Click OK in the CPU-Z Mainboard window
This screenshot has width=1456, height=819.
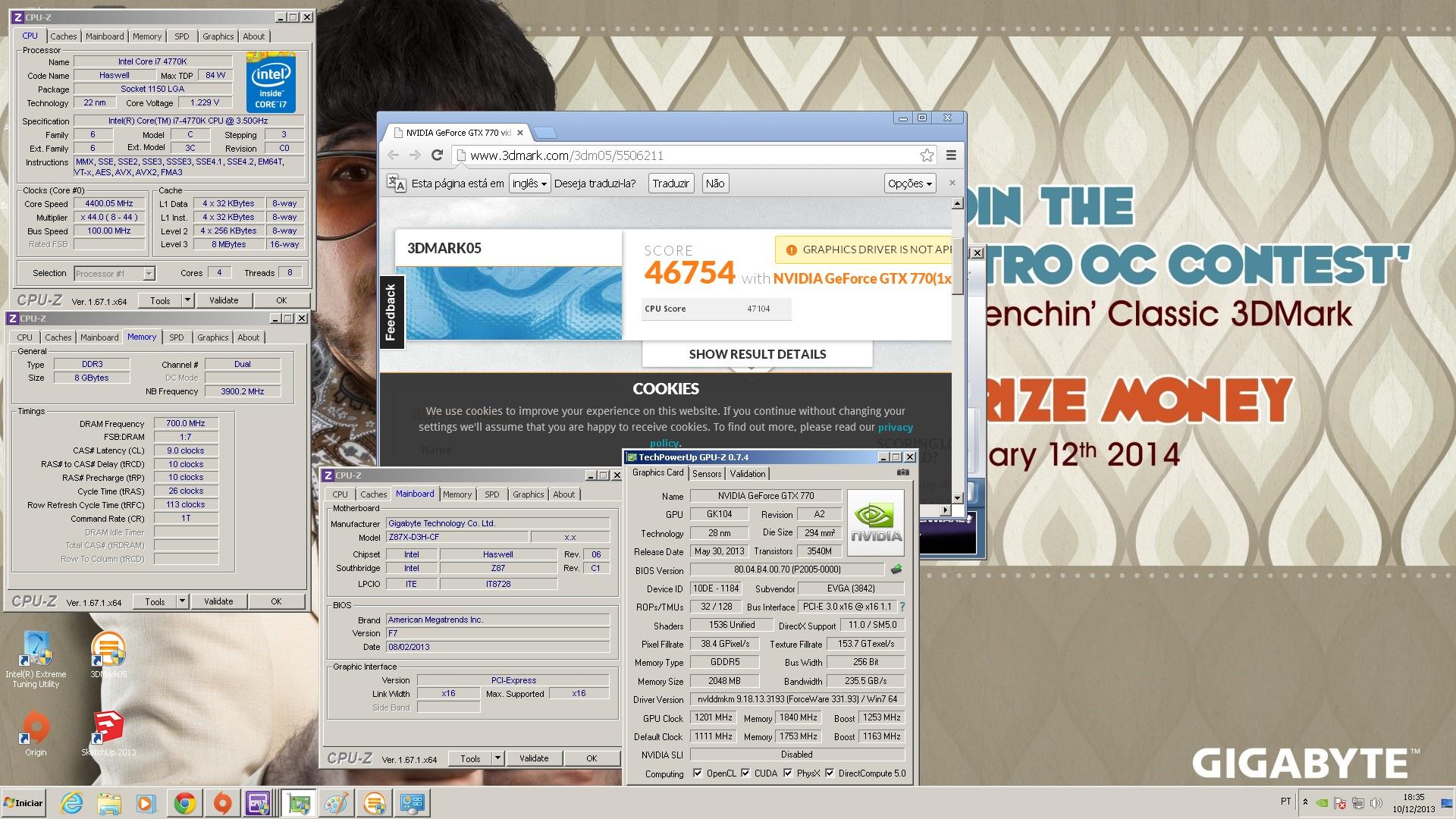(591, 758)
